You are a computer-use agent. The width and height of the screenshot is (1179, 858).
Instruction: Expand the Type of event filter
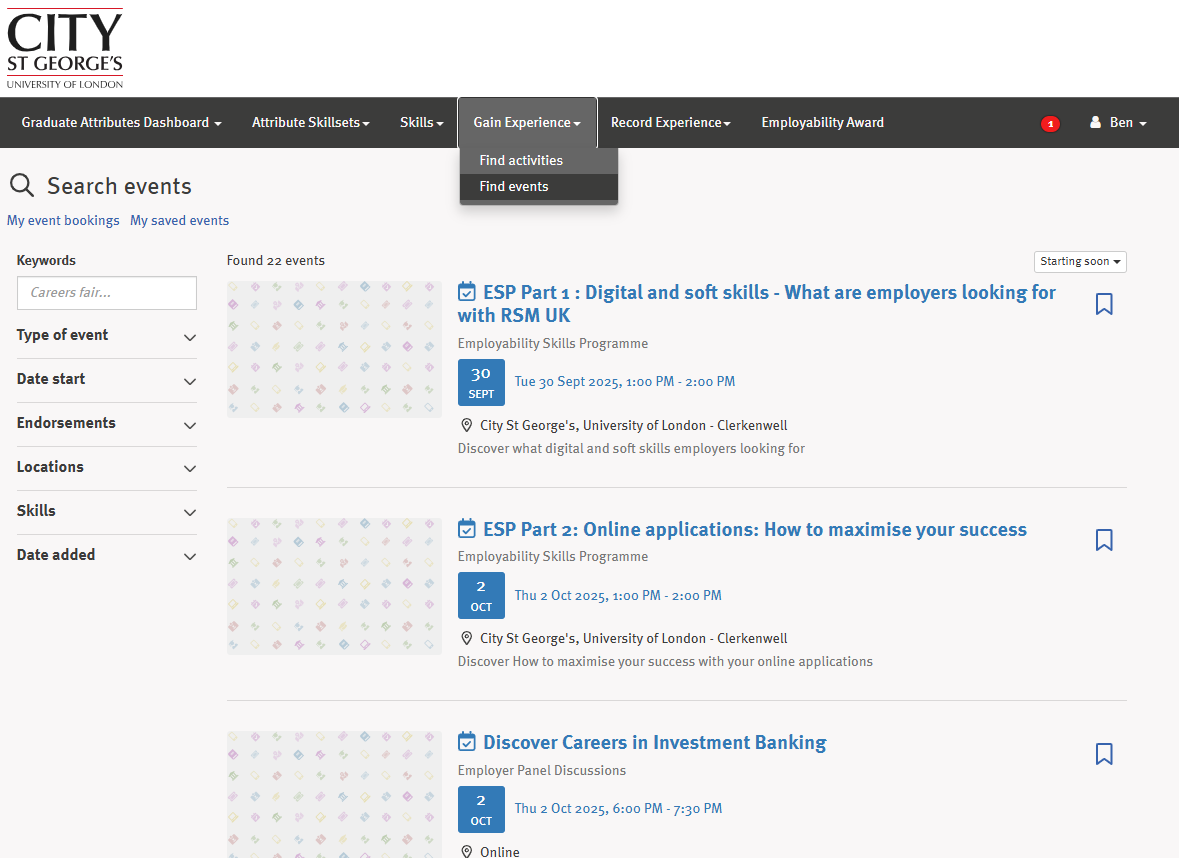tap(107, 335)
